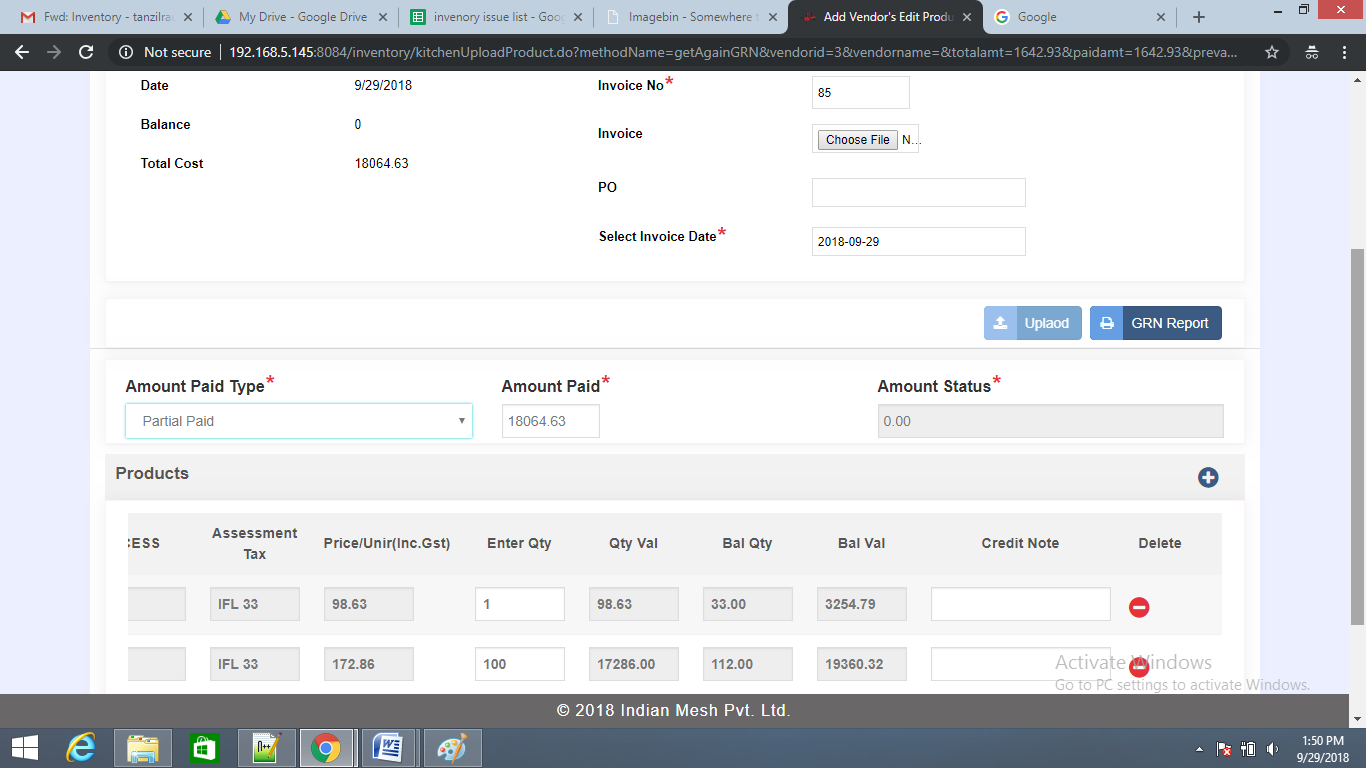Open the Windows Start menu
Image resolution: width=1366 pixels, height=768 pixels.
(x=25, y=748)
